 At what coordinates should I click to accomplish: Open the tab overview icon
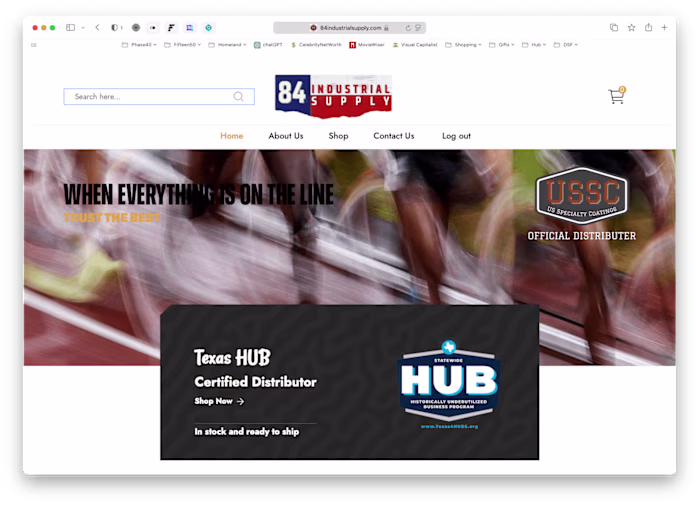click(614, 28)
